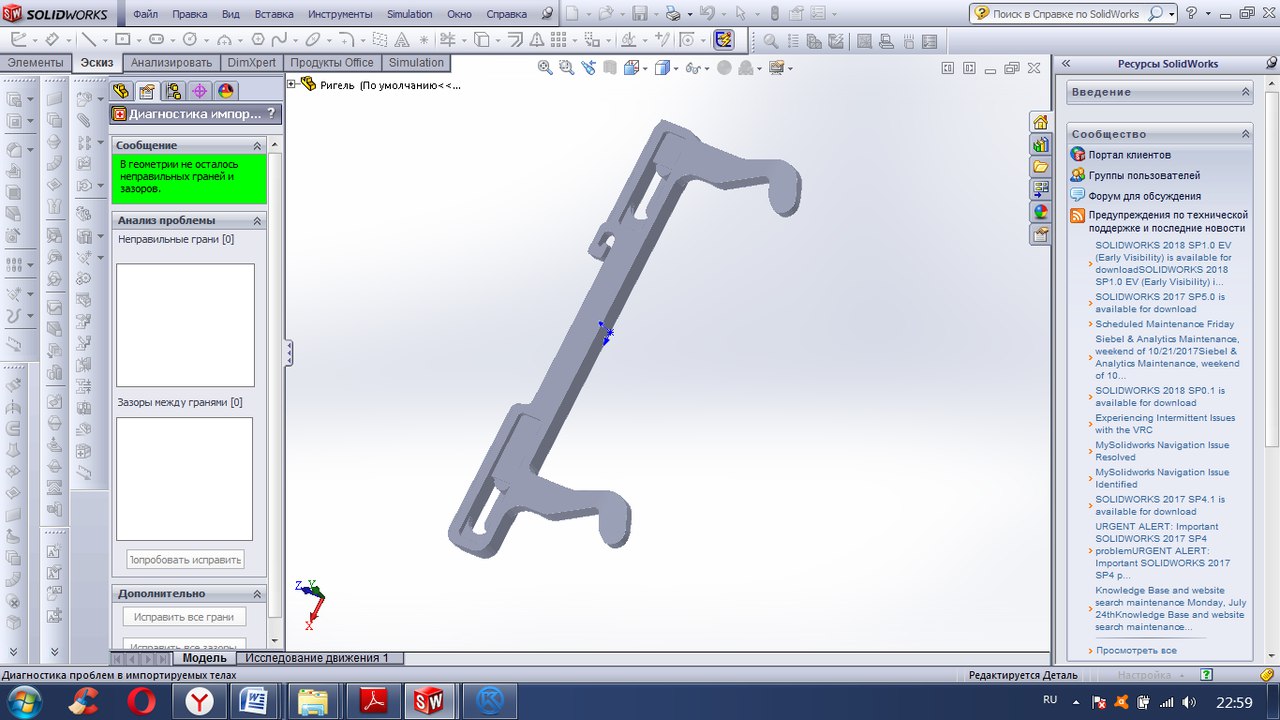Open the Форум для обсуждения link
1280x720 pixels.
coord(1144,196)
